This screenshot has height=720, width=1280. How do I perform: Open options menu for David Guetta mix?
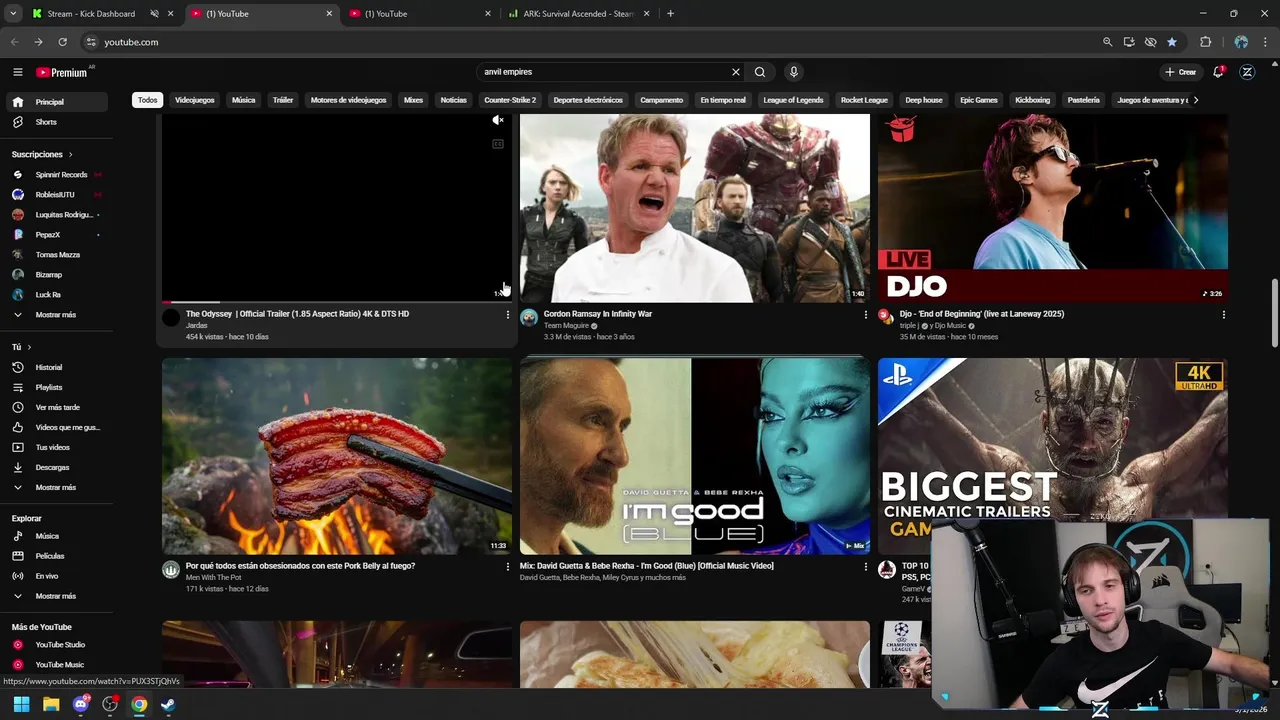(865, 567)
